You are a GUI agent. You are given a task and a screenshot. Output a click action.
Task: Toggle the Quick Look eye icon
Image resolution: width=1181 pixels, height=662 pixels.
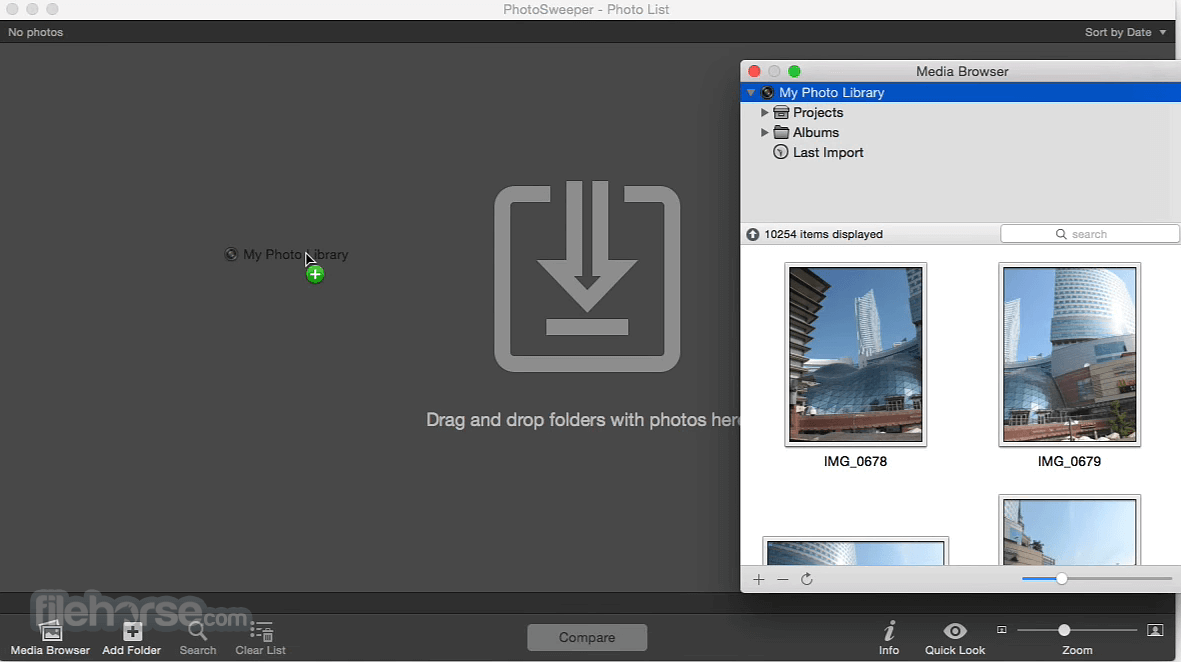(954, 631)
